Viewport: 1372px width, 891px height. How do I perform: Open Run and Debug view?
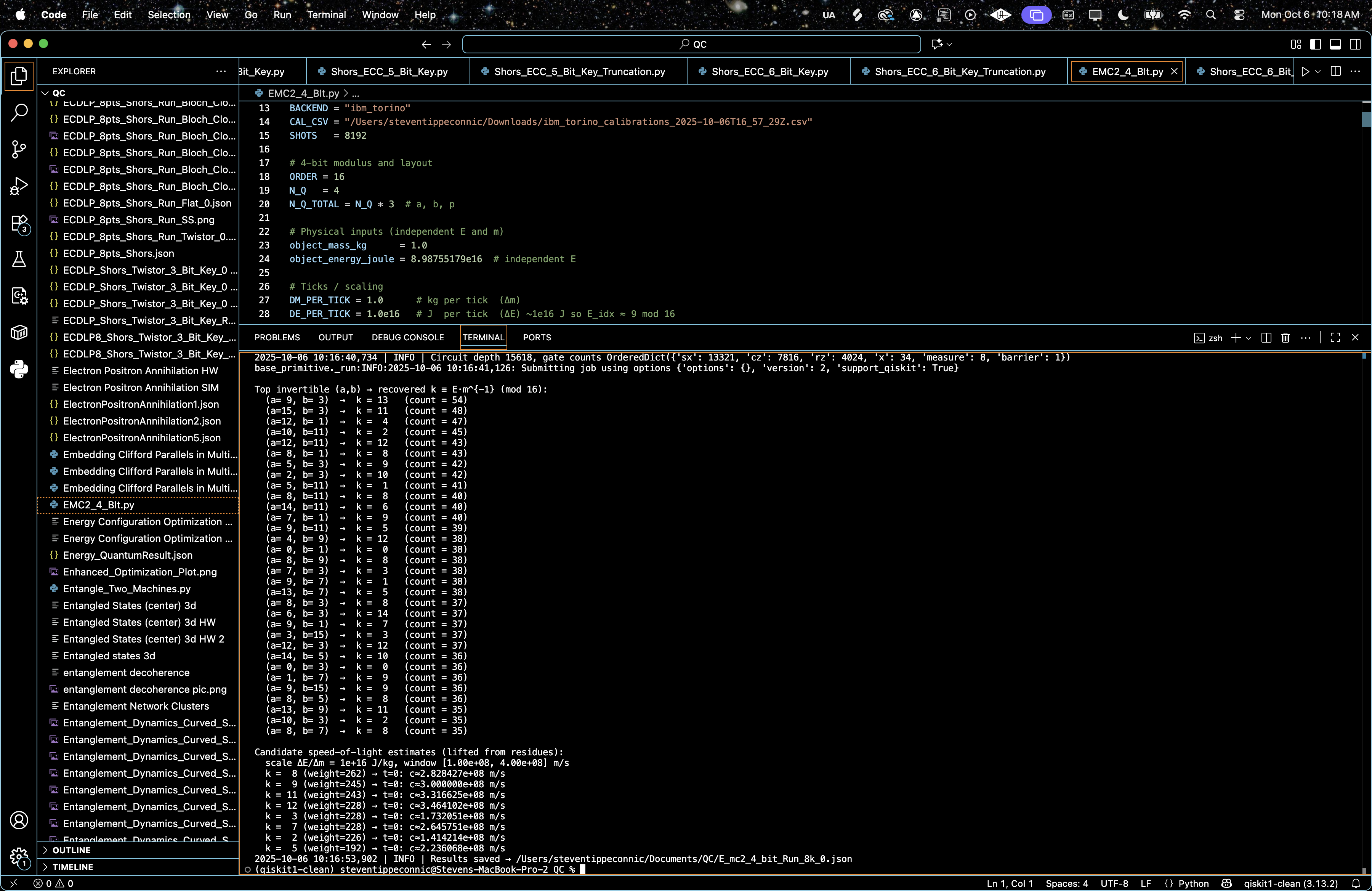[19, 186]
